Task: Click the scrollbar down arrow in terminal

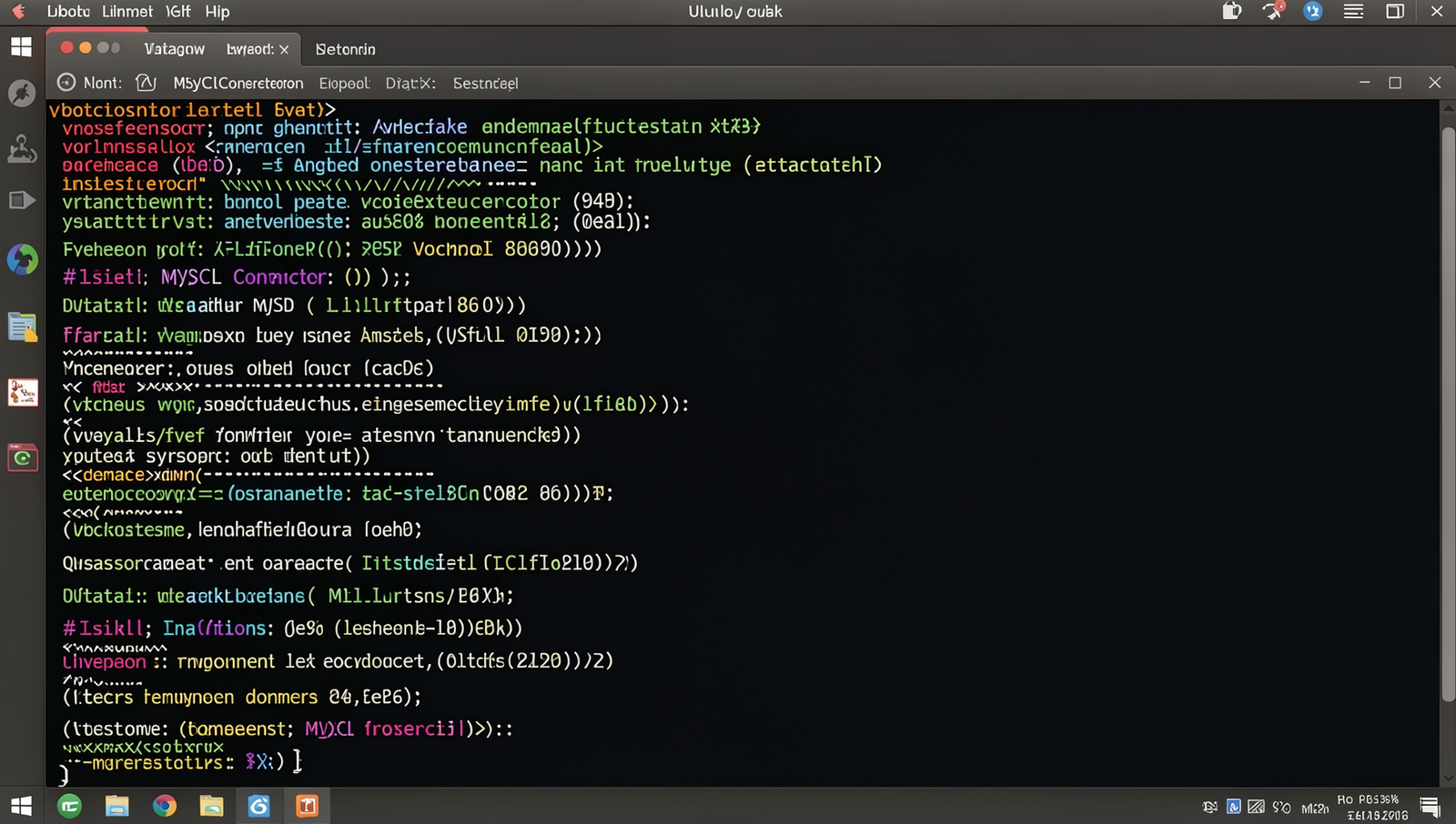Action: pos(1448,779)
